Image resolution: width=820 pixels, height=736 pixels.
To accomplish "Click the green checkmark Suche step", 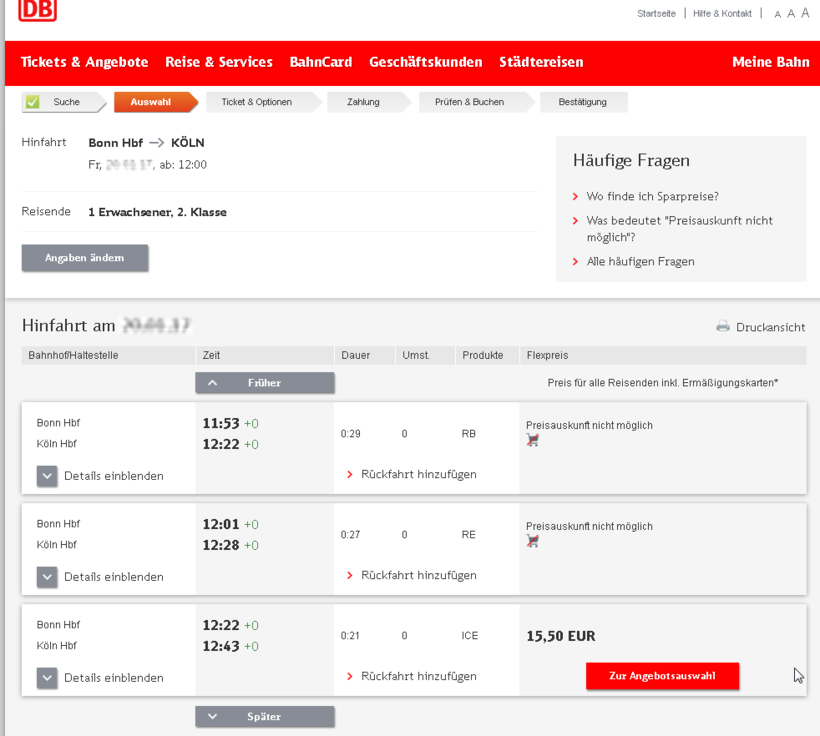I will coord(33,102).
